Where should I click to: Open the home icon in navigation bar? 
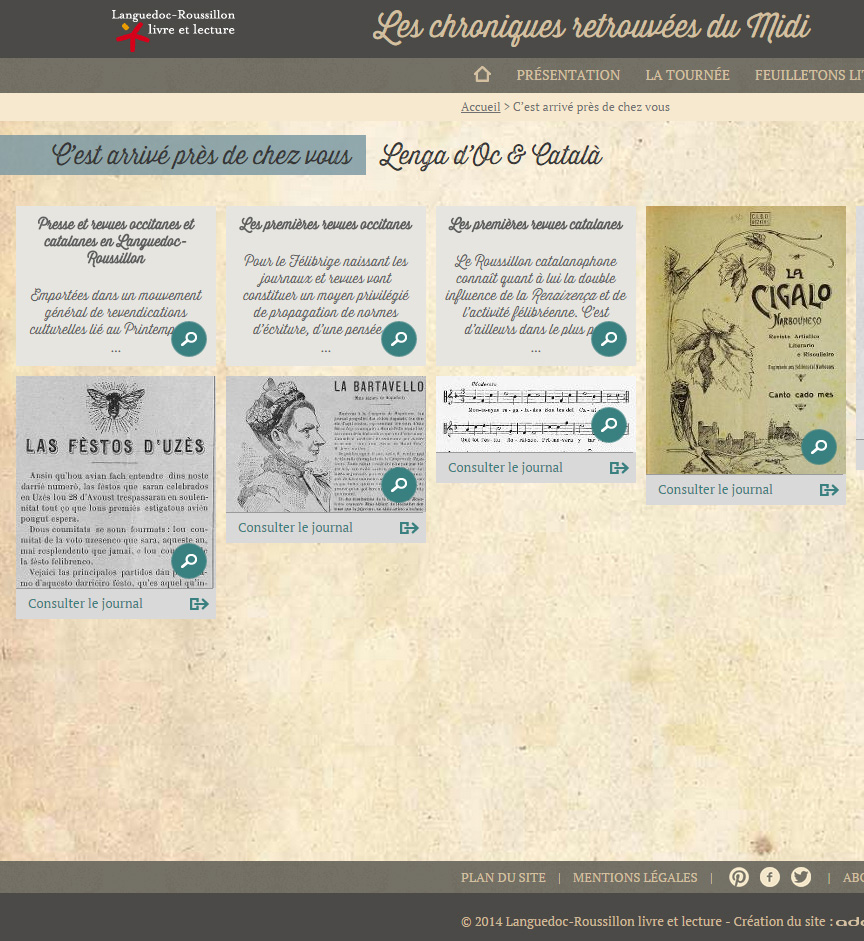[x=482, y=74]
